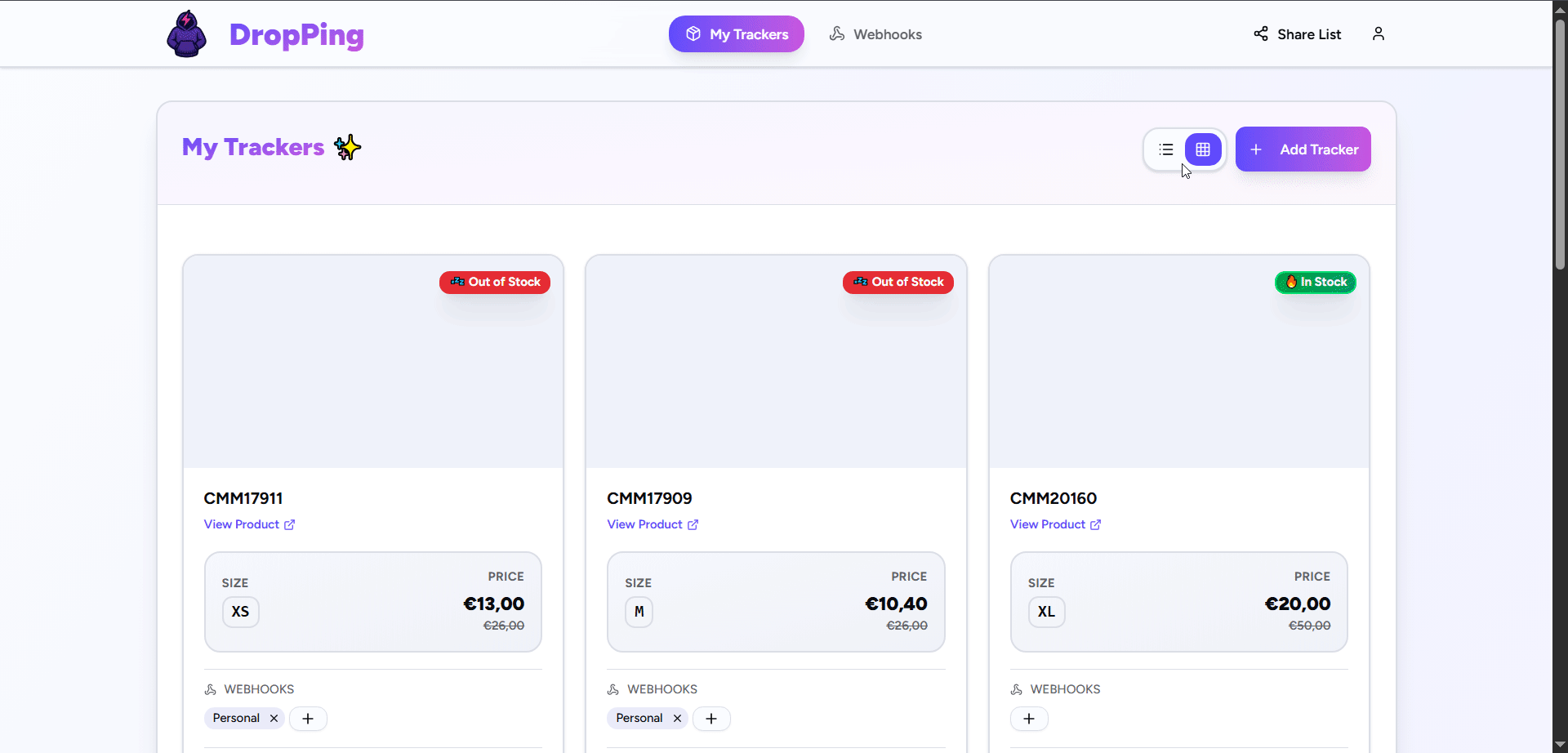Go to the Webhooks tab
The width and height of the screenshot is (1568, 753).
point(875,34)
